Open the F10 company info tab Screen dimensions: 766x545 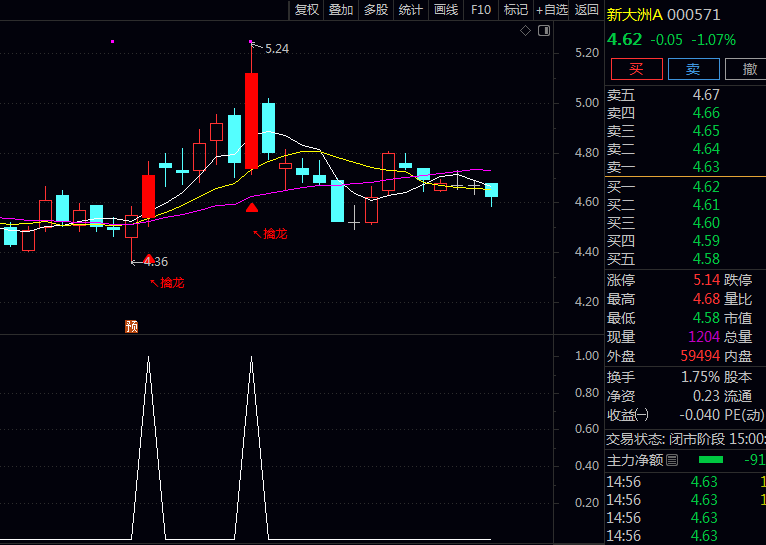pos(481,10)
